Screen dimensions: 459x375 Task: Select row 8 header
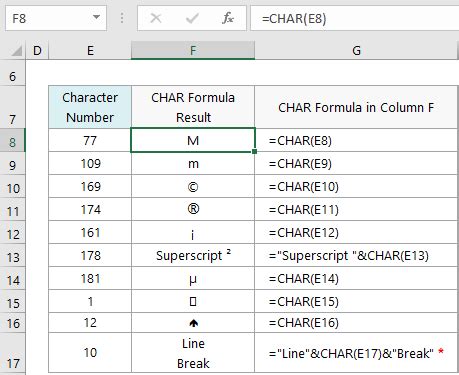tap(12, 141)
